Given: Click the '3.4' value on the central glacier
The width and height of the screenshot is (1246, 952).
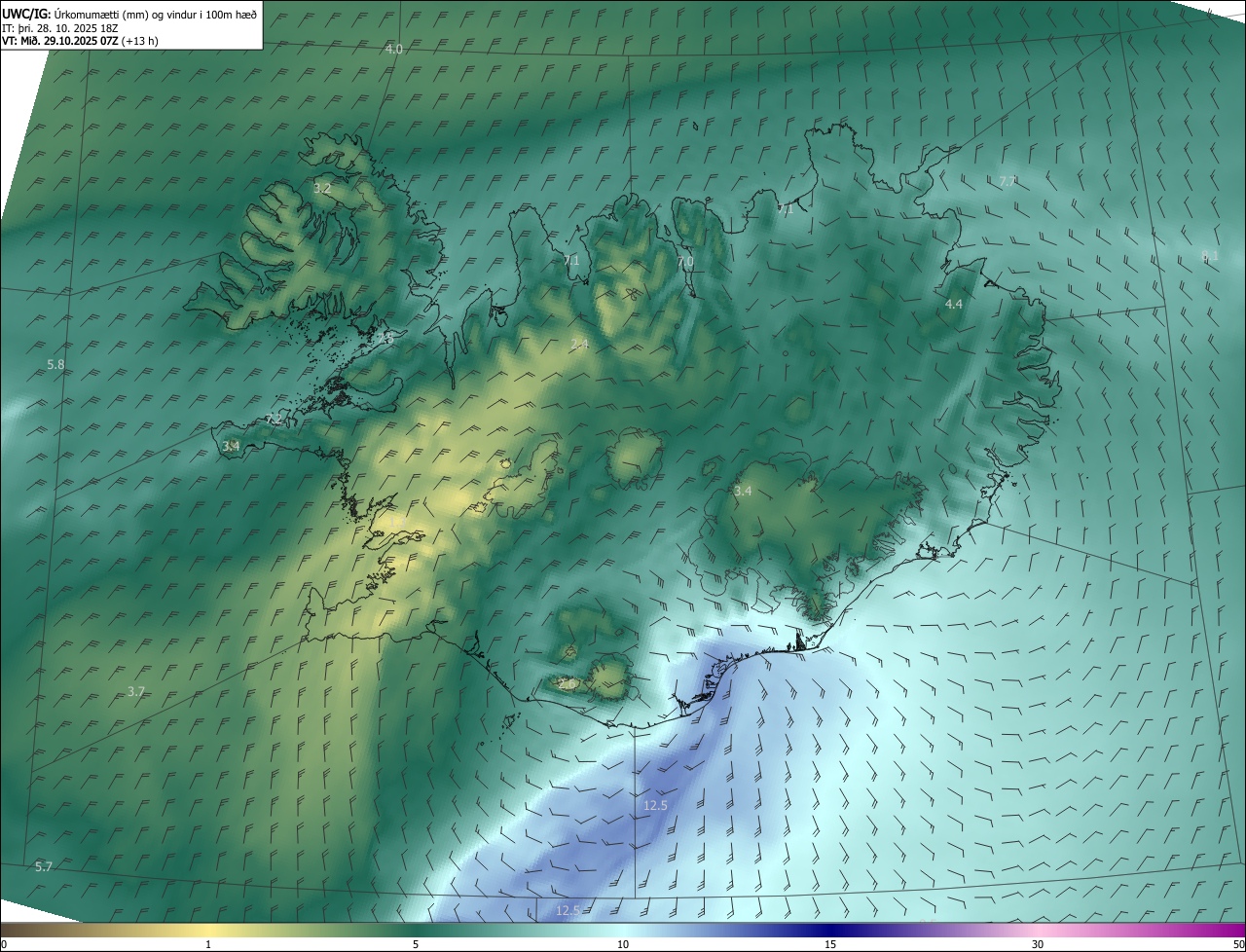Looking at the screenshot, I should [743, 492].
